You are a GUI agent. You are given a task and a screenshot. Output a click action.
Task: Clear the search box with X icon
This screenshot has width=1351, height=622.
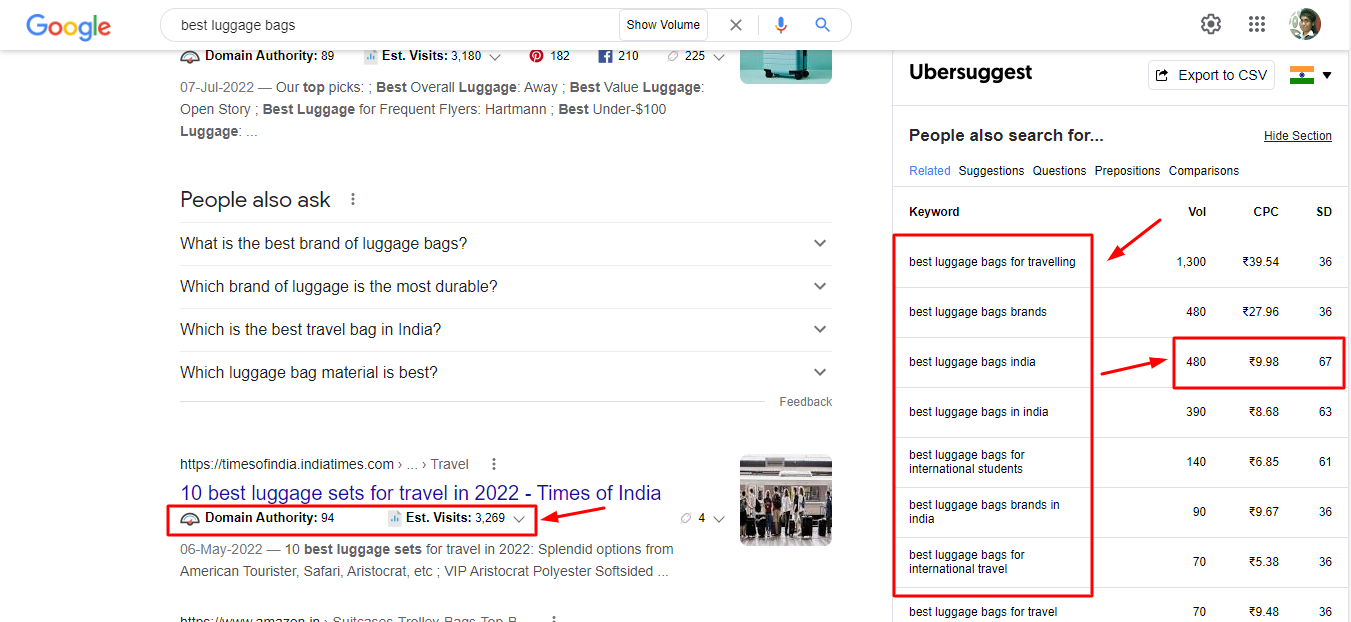pyautogui.click(x=736, y=25)
